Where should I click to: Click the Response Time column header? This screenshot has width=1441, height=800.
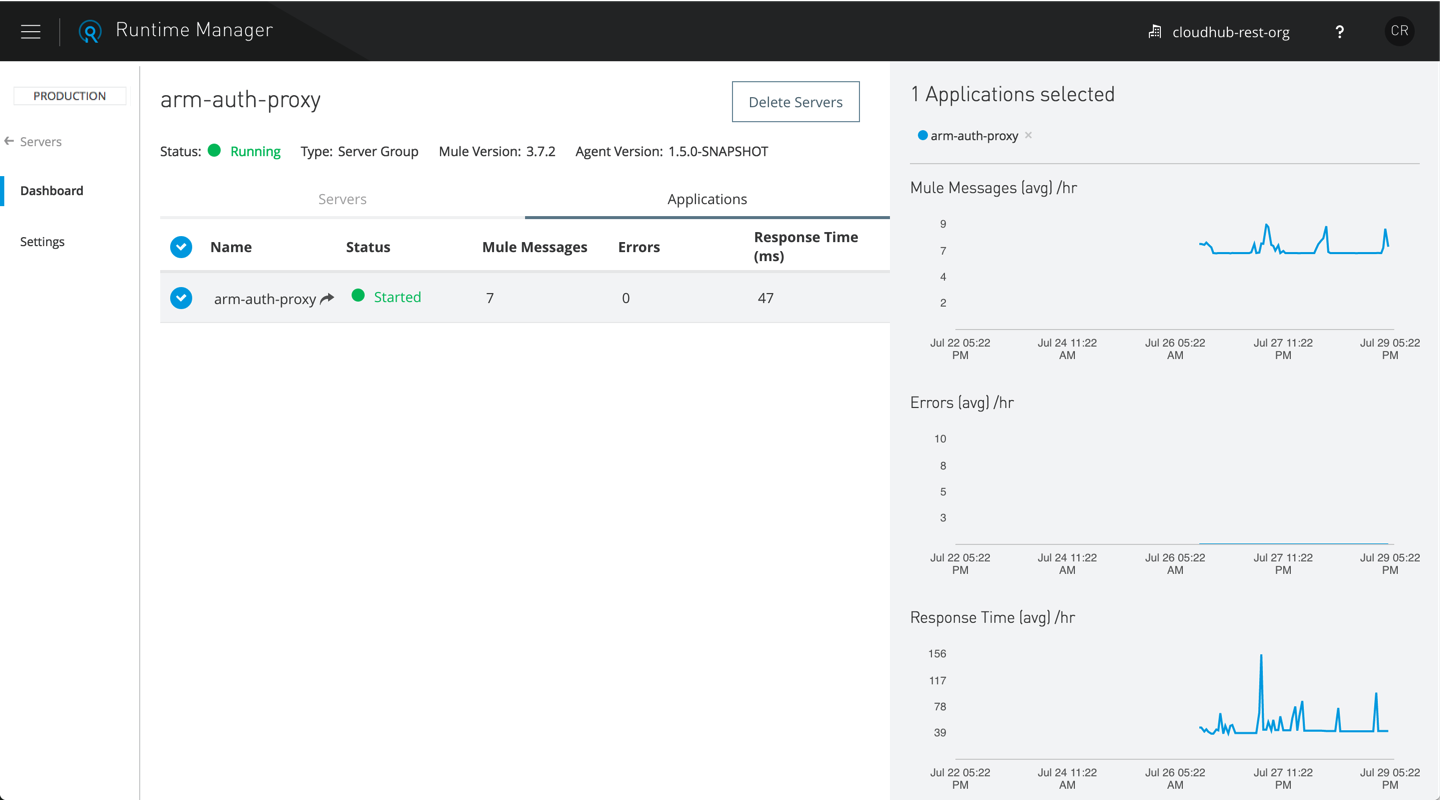[805, 246]
